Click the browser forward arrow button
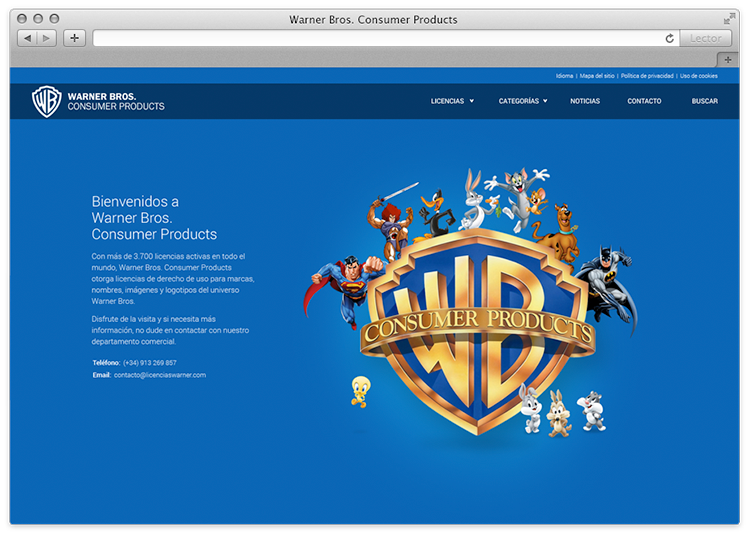 [46, 38]
